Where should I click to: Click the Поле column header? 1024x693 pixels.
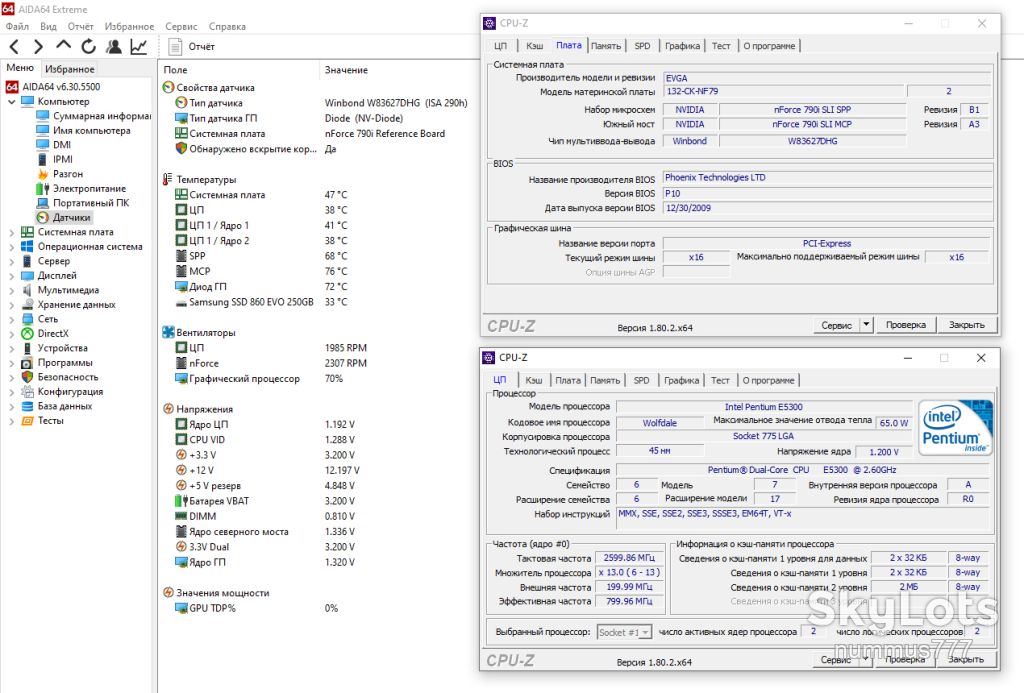[x=176, y=70]
